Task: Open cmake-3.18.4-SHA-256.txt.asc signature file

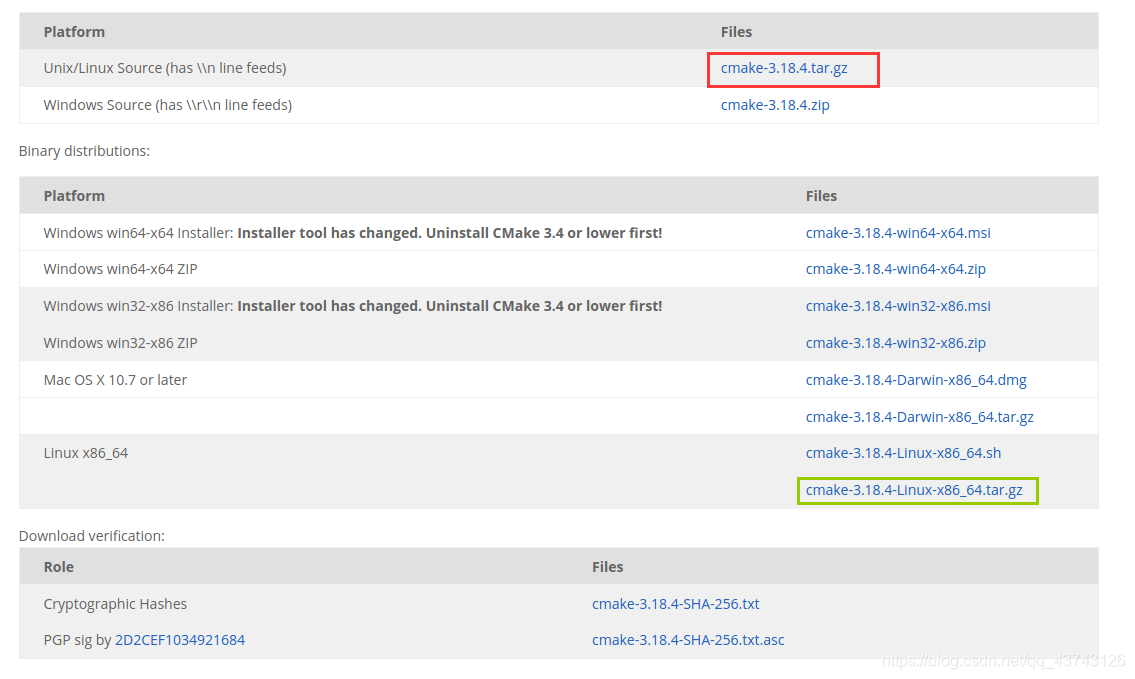Action: tap(688, 640)
